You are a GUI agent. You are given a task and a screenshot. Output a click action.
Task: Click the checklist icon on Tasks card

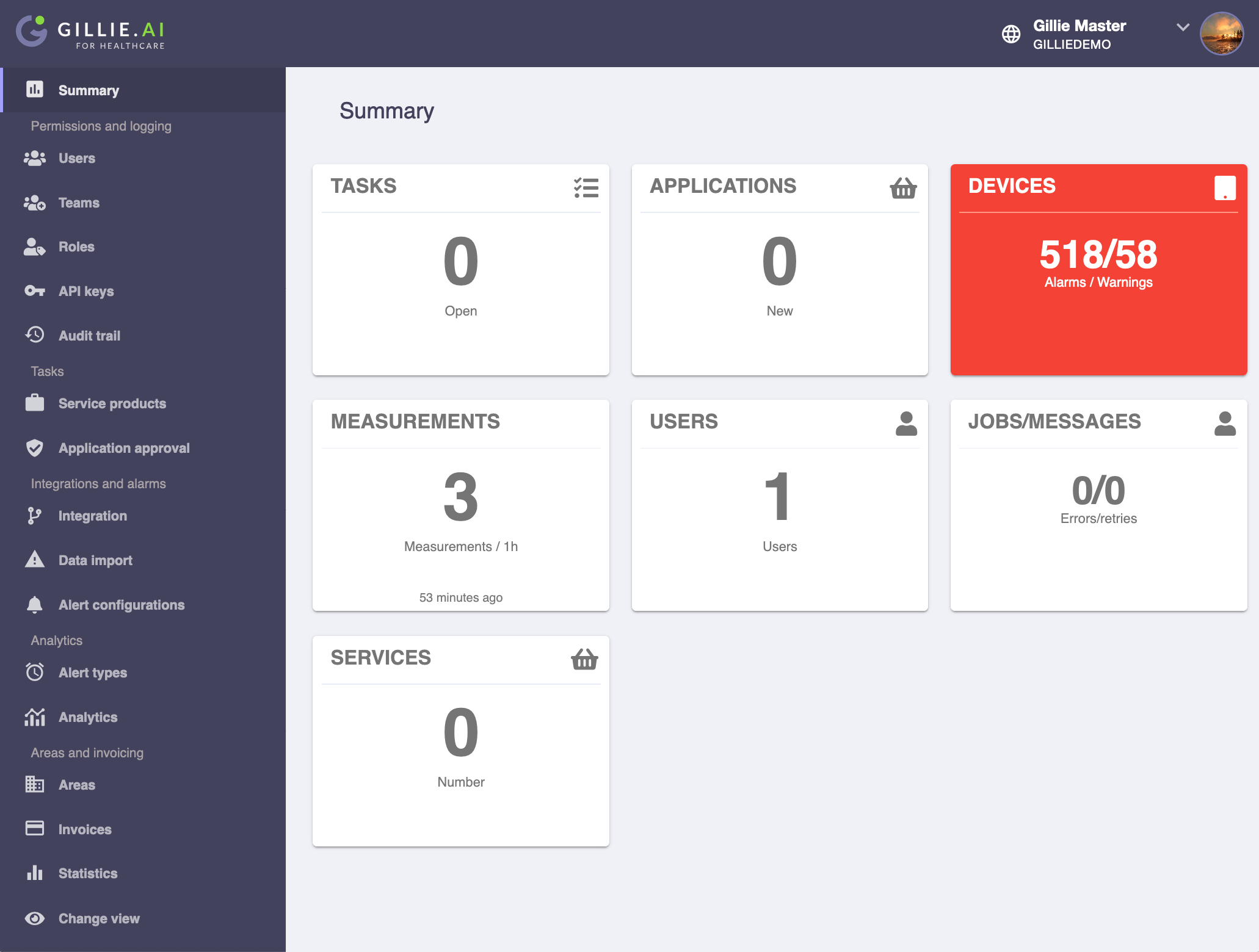[x=586, y=187]
